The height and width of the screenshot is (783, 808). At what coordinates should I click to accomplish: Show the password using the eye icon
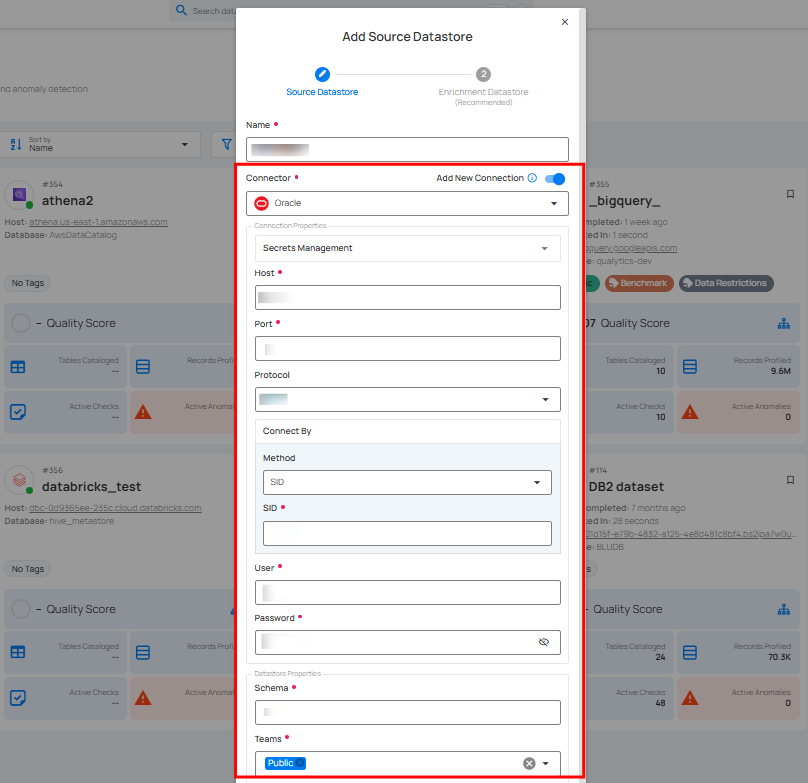544,642
